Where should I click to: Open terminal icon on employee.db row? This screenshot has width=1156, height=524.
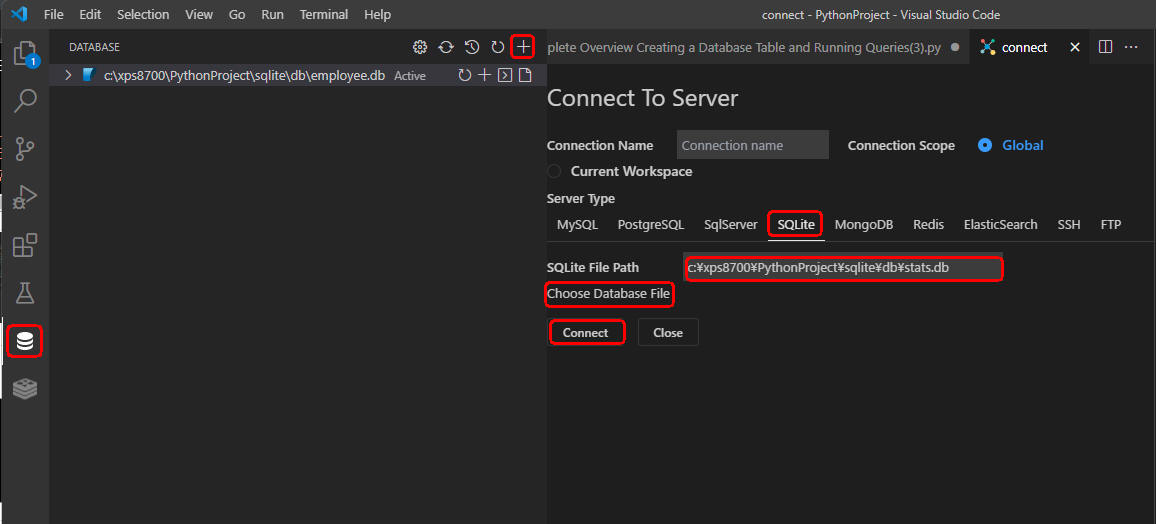505,75
